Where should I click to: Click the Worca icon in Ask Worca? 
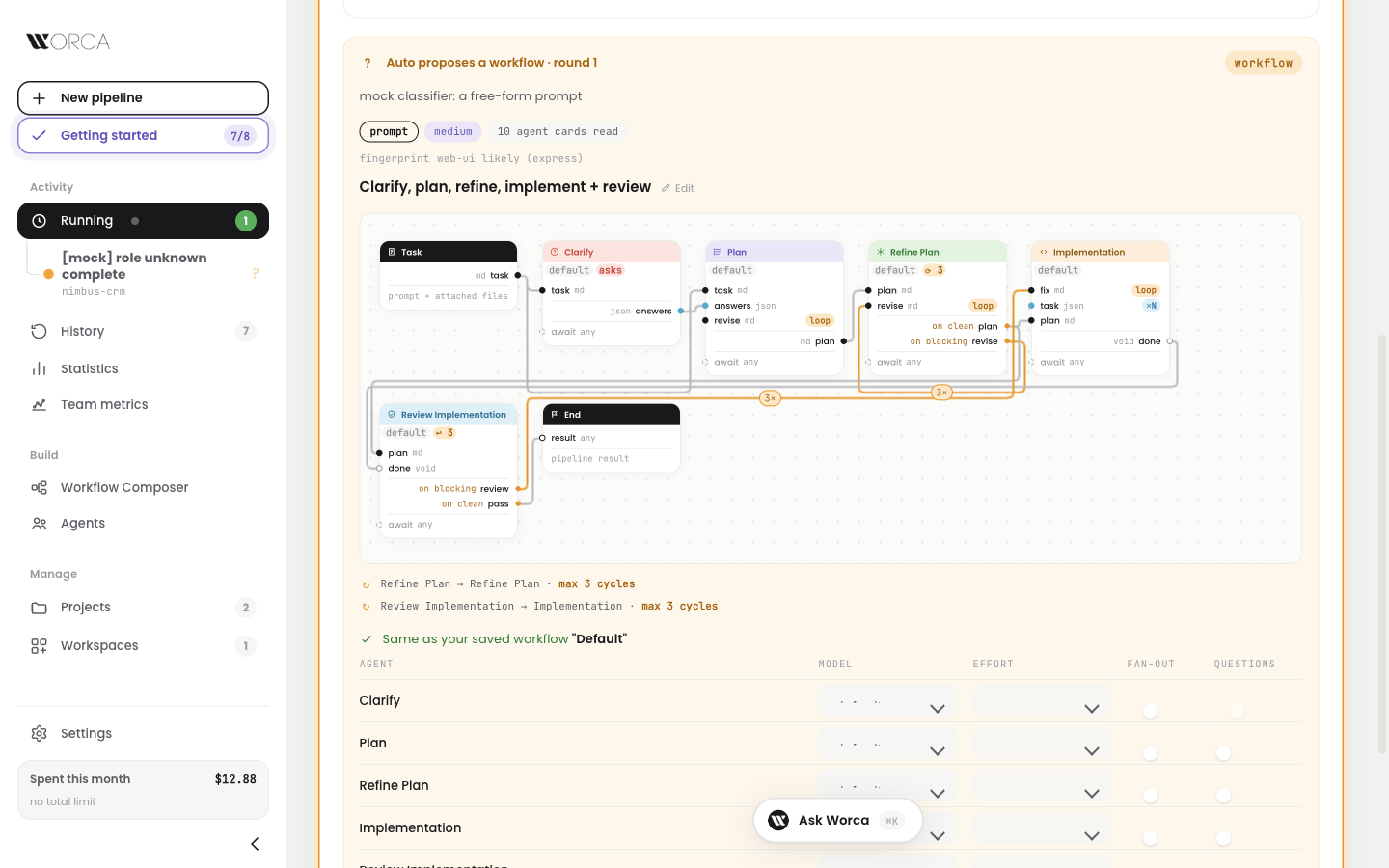click(778, 821)
